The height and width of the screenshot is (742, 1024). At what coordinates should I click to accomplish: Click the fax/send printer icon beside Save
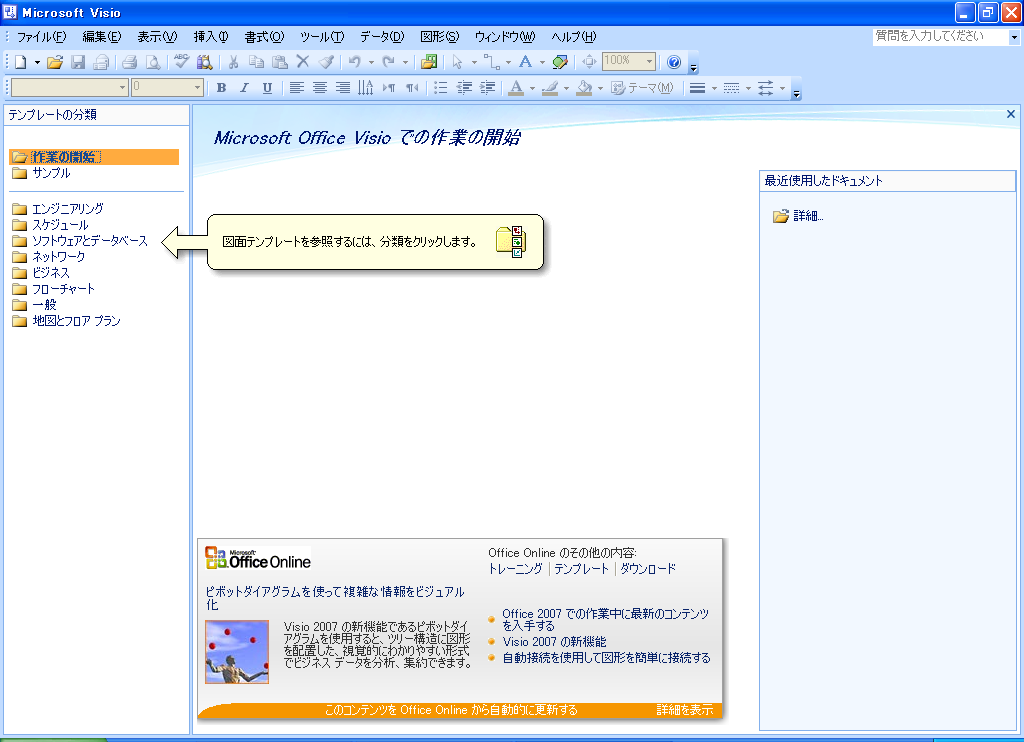101,62
